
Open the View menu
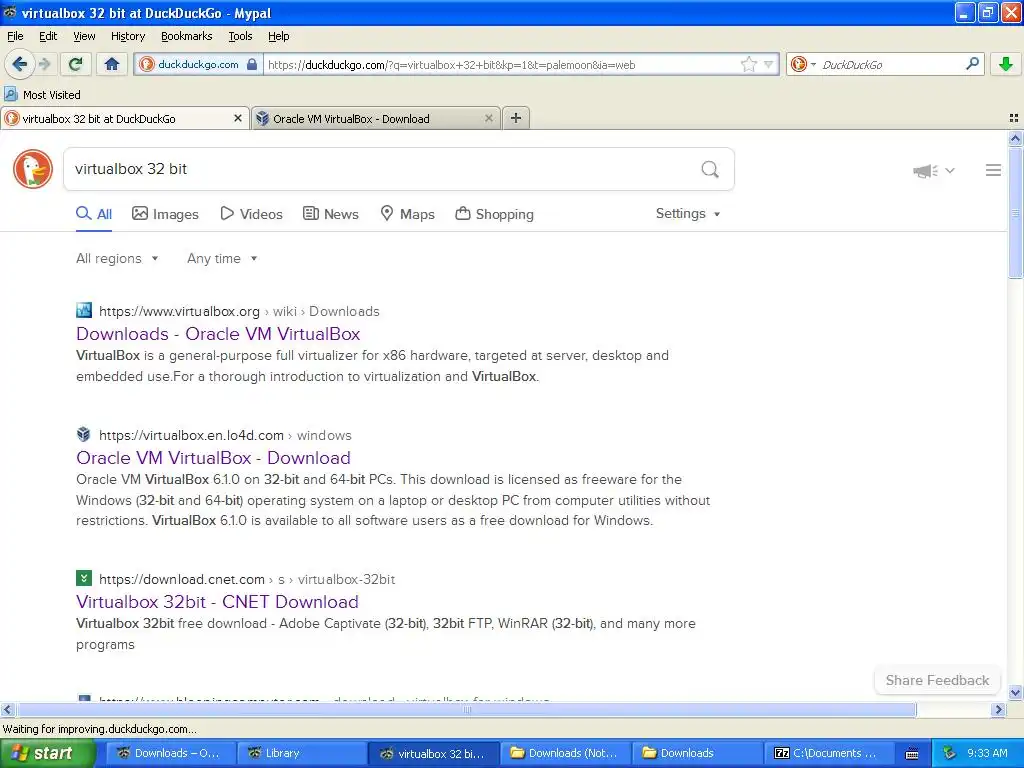pyautogui.click(x=84, y=36)
